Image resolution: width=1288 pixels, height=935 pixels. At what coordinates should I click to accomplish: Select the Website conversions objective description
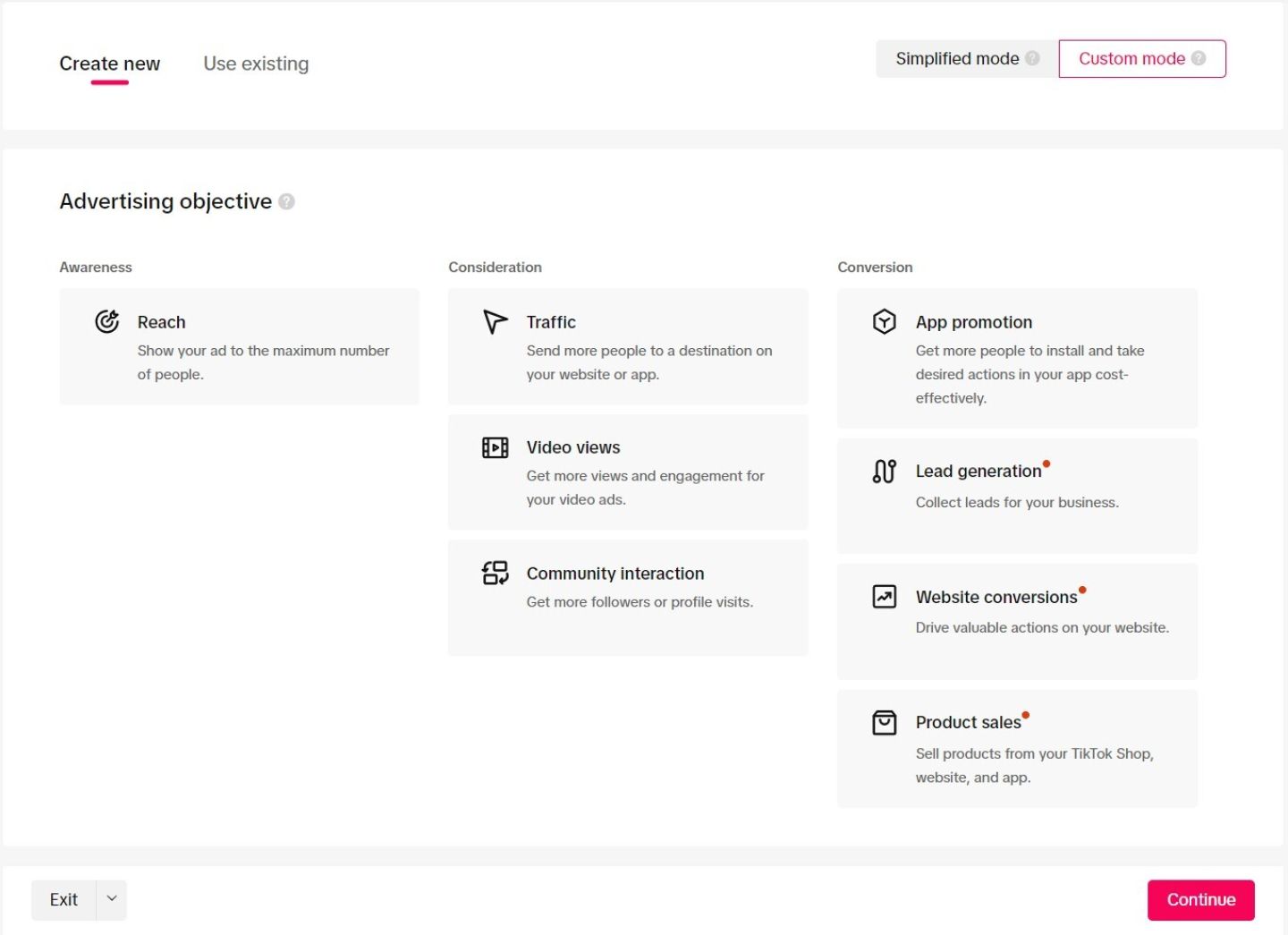1041,628
